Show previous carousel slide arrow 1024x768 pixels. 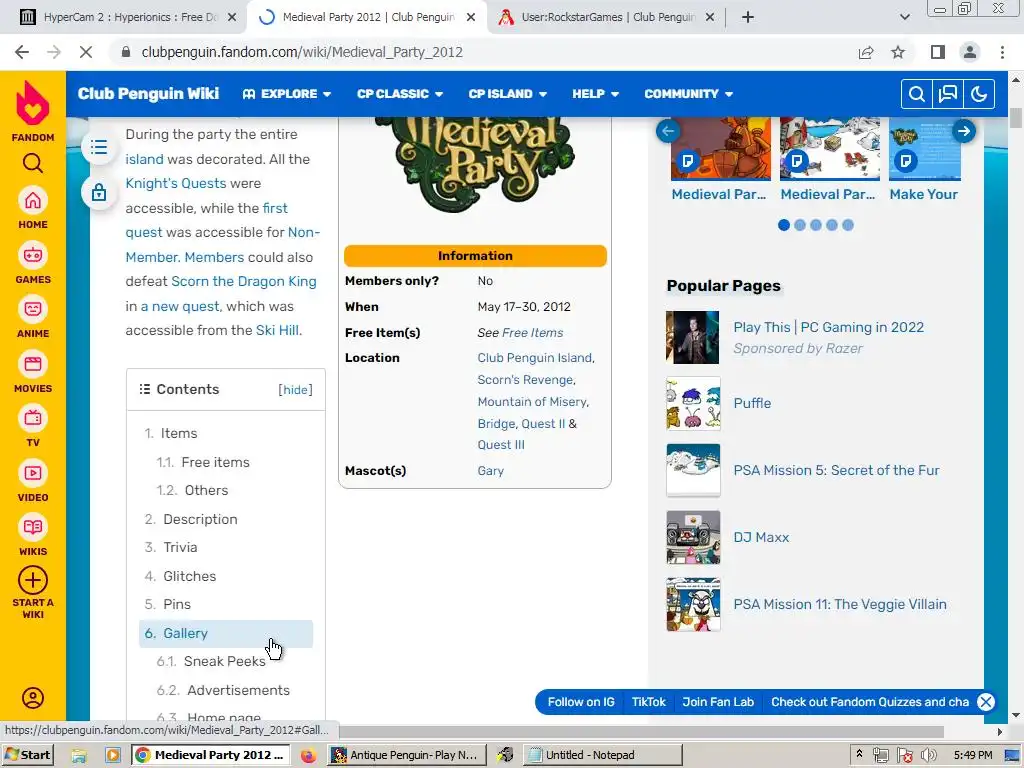(x=668, y=131)
